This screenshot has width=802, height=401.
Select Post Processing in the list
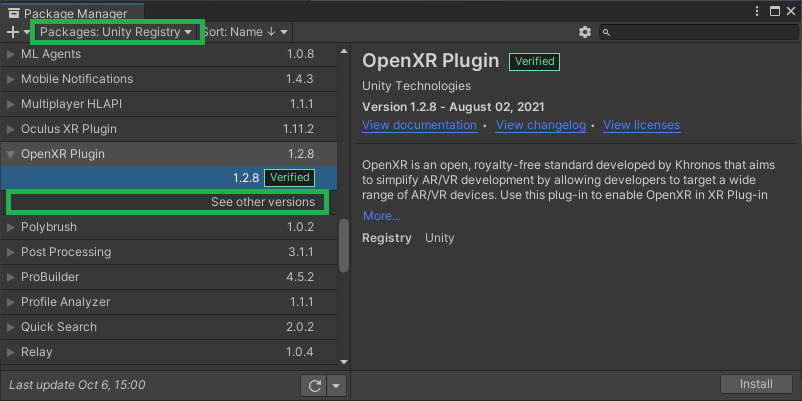[169, 252]
